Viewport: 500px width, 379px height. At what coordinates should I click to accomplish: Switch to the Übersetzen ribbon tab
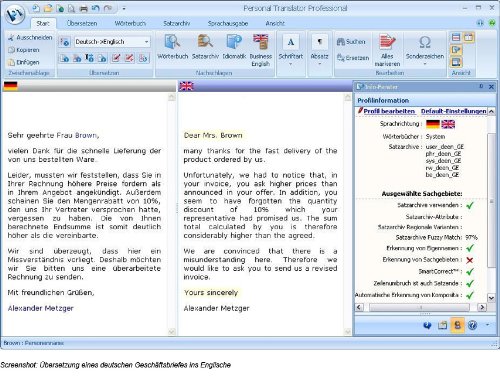pyautogui.click(x=82, y=23)
